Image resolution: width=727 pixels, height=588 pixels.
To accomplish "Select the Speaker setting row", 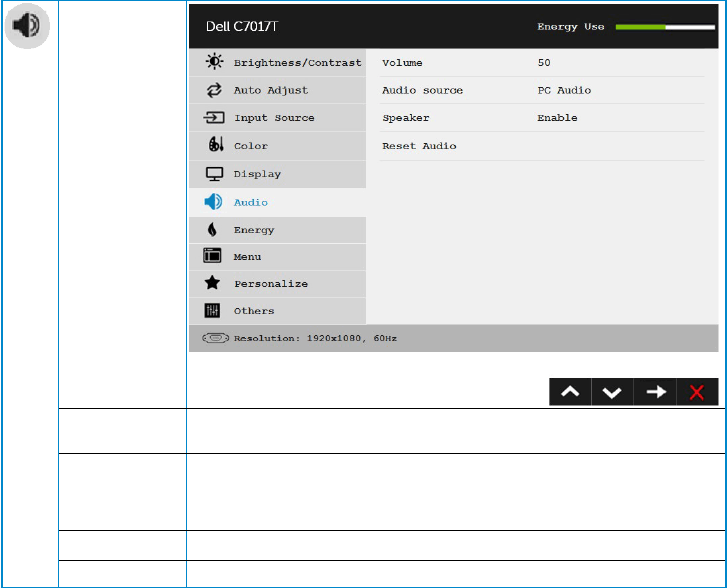I will pyautogui.click(x=542, y=118).
